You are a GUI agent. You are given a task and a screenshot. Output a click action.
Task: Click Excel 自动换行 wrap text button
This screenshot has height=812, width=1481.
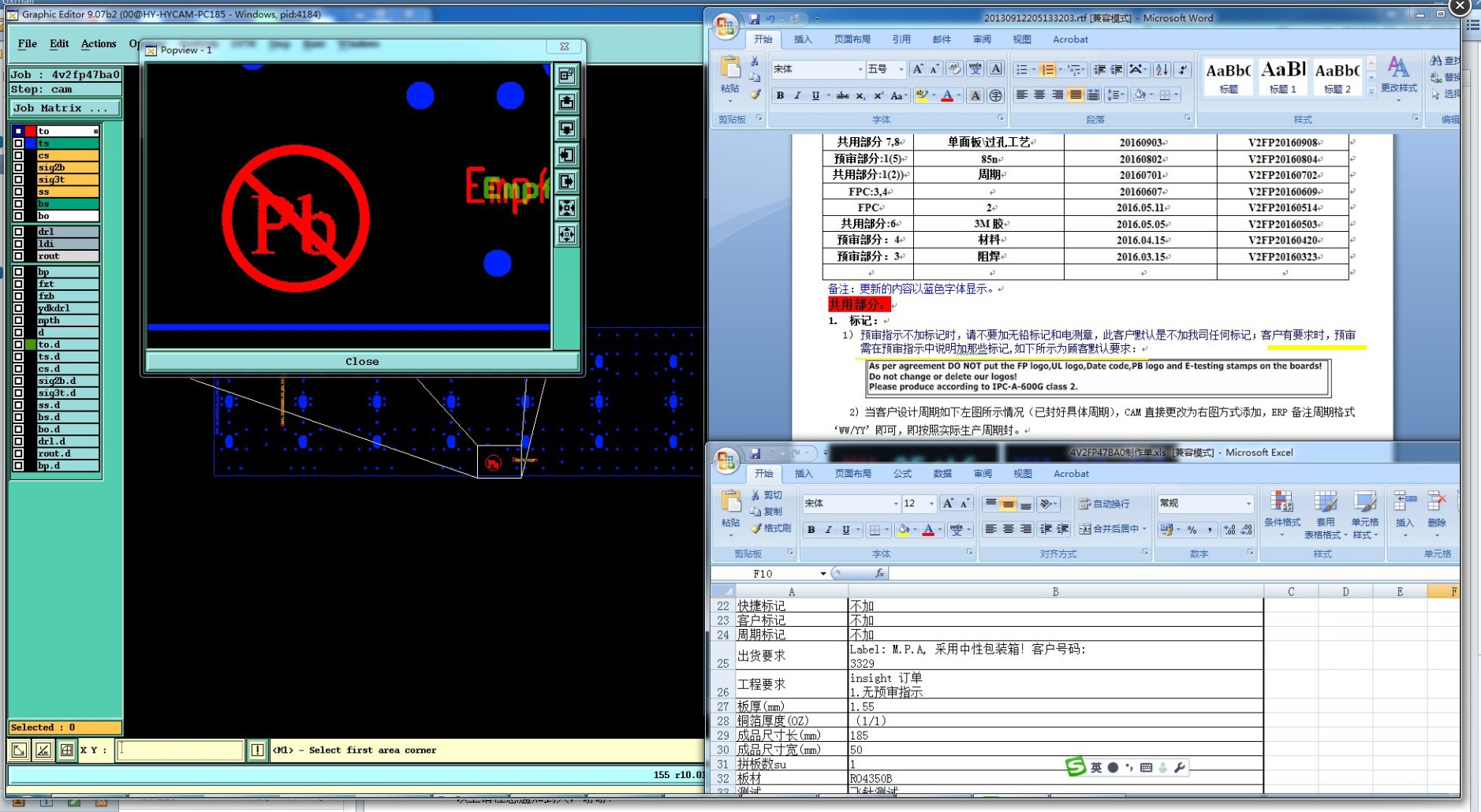pyautogui.click(x=1104, y=504)
